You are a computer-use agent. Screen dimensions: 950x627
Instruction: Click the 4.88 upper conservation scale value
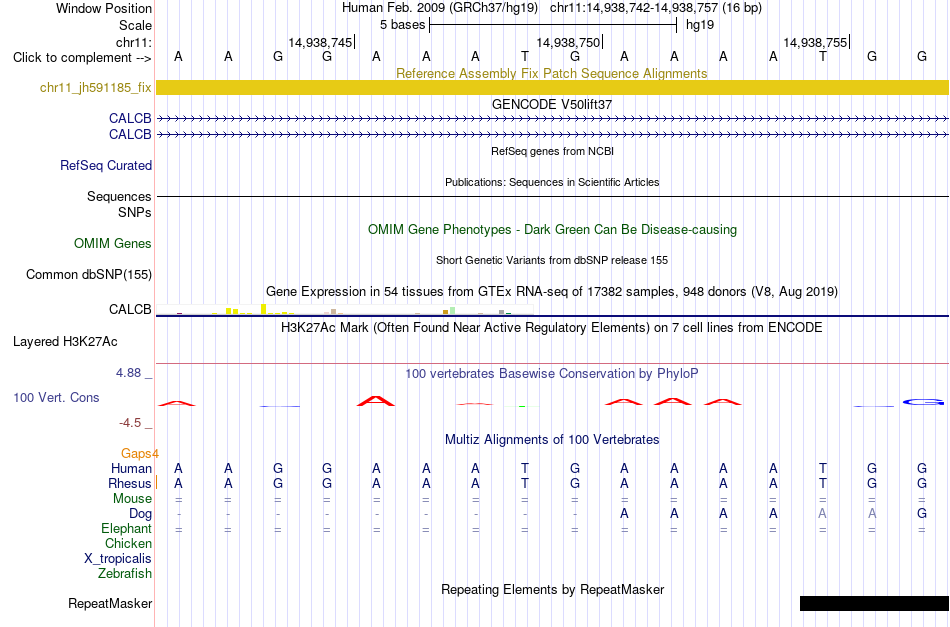click(128, 373)
